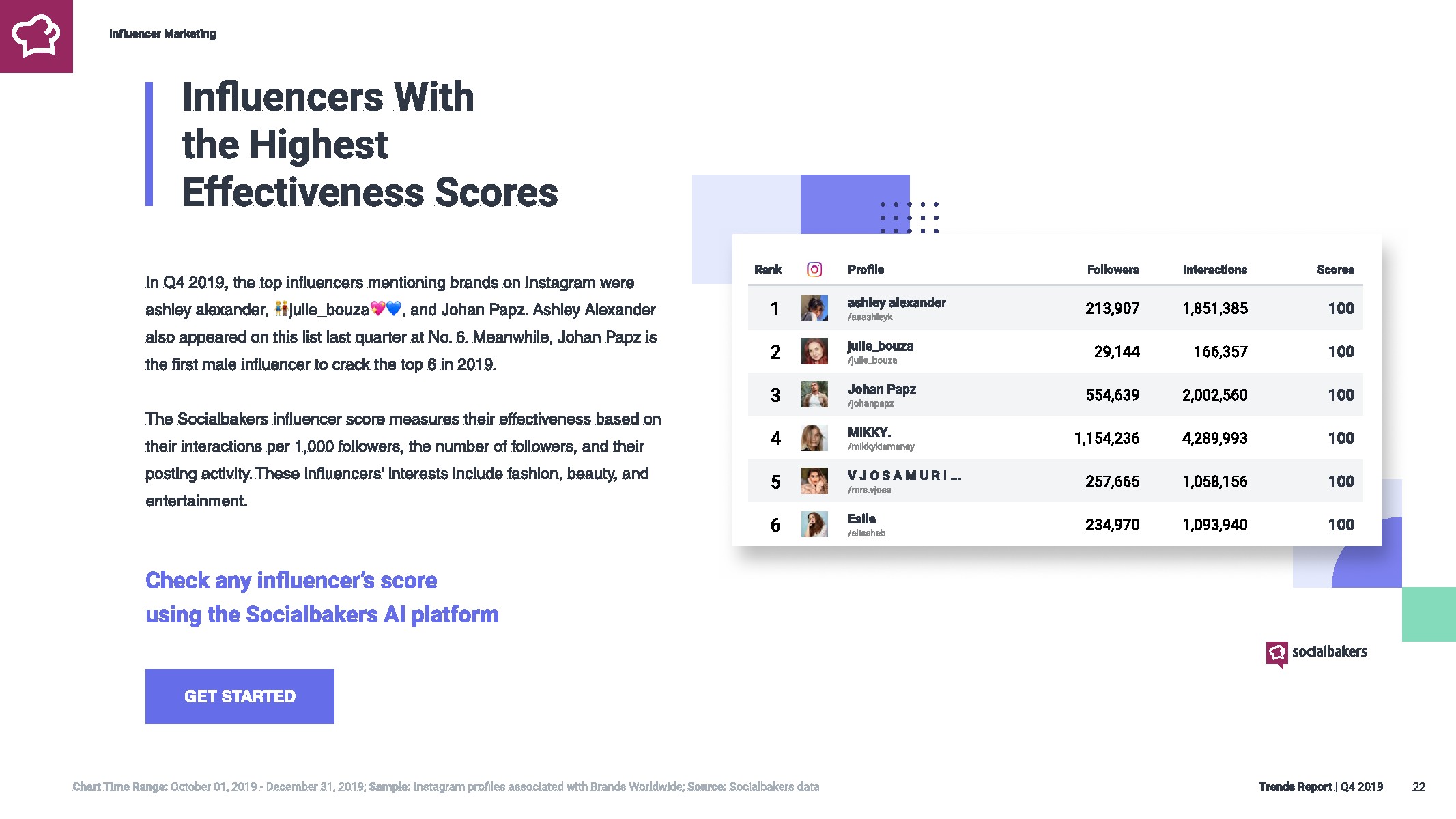Image resolution: width=1456 pixels, height=819 pixels.
Task: Click MIKKY.'s avatar thumbnail
Action: click(x=814, y=438)
